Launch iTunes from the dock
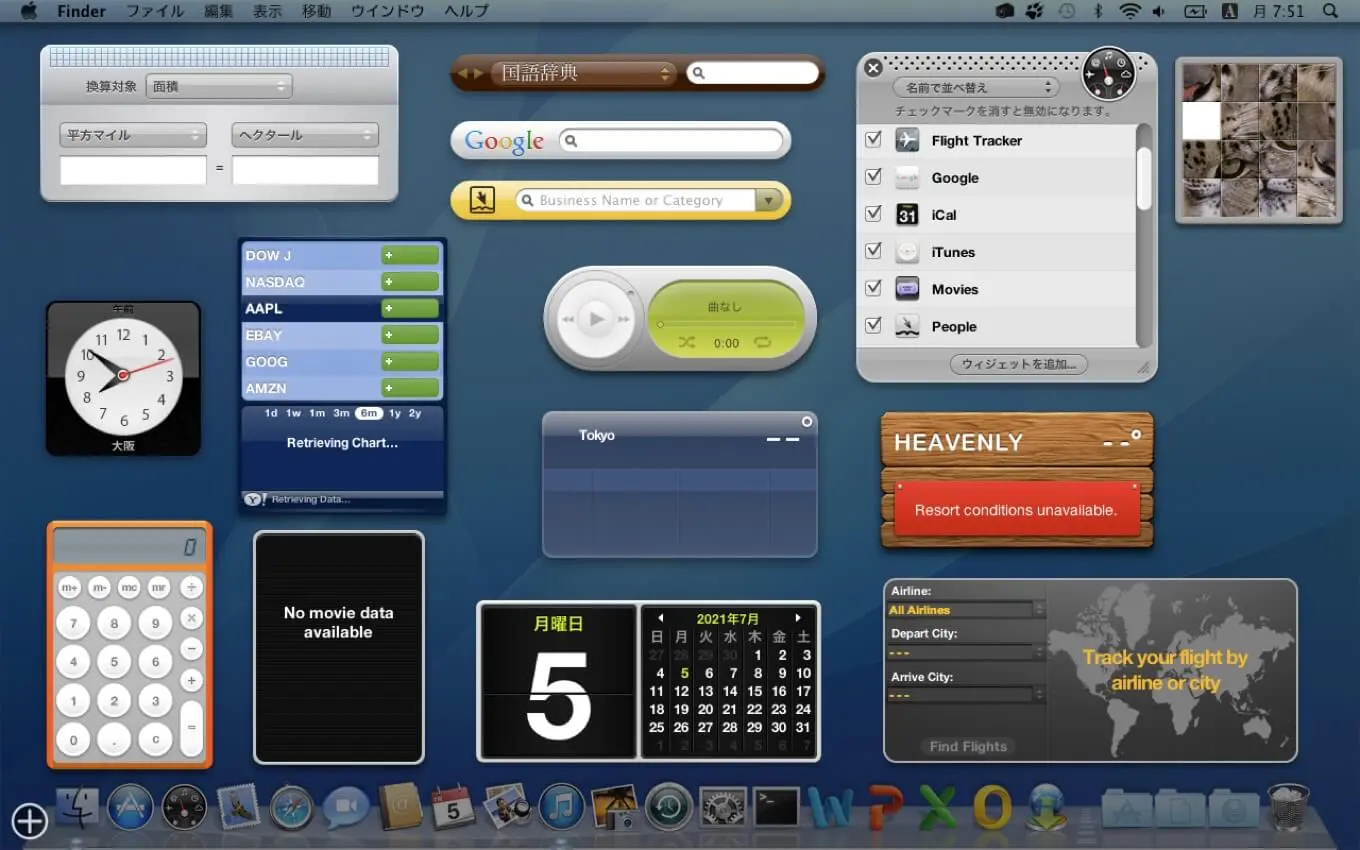The width and height of the screenshot is (1360, 850). tap(561, 807)
